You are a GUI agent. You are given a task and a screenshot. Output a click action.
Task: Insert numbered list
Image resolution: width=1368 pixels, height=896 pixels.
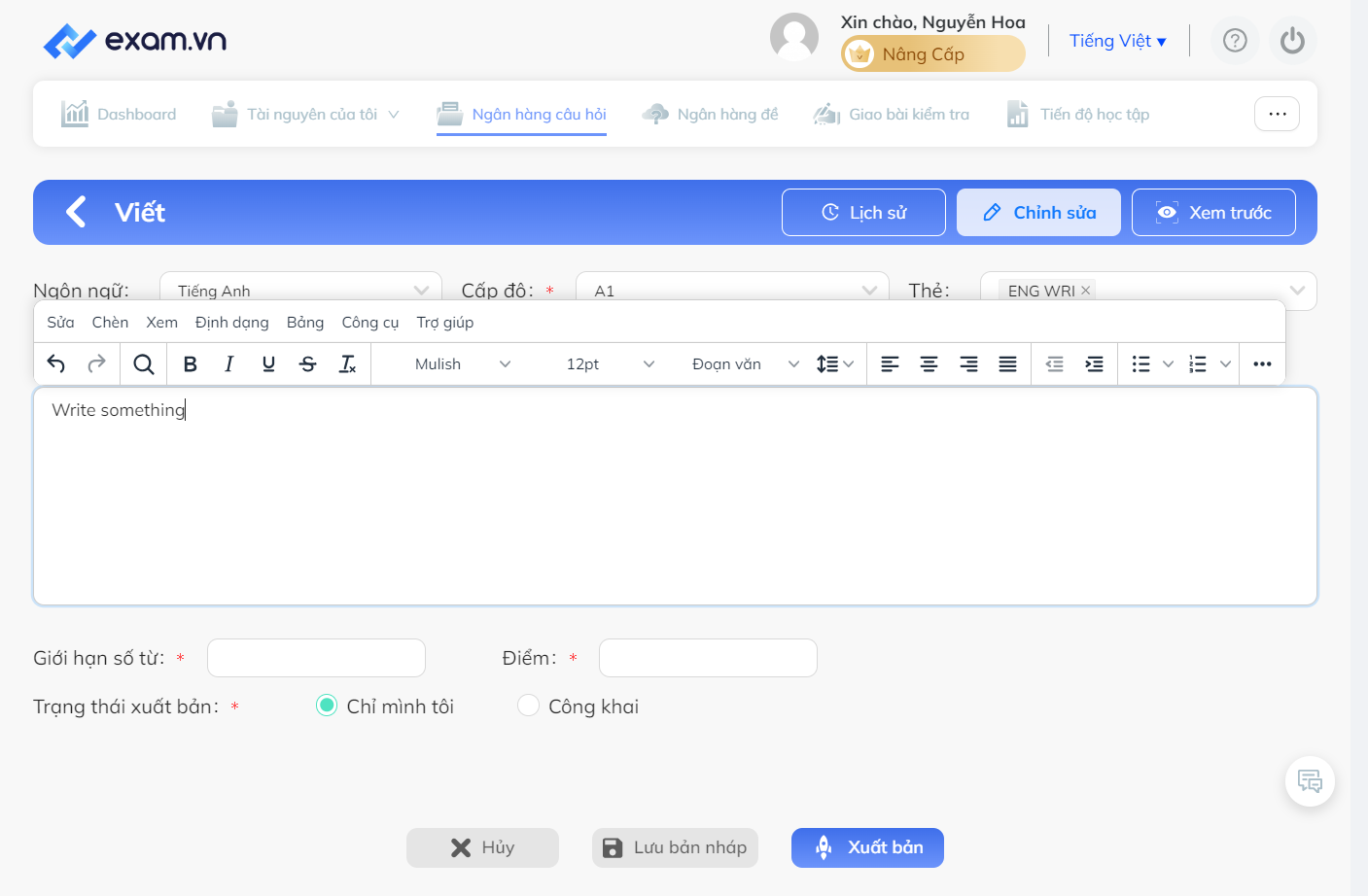(1198, 364)
